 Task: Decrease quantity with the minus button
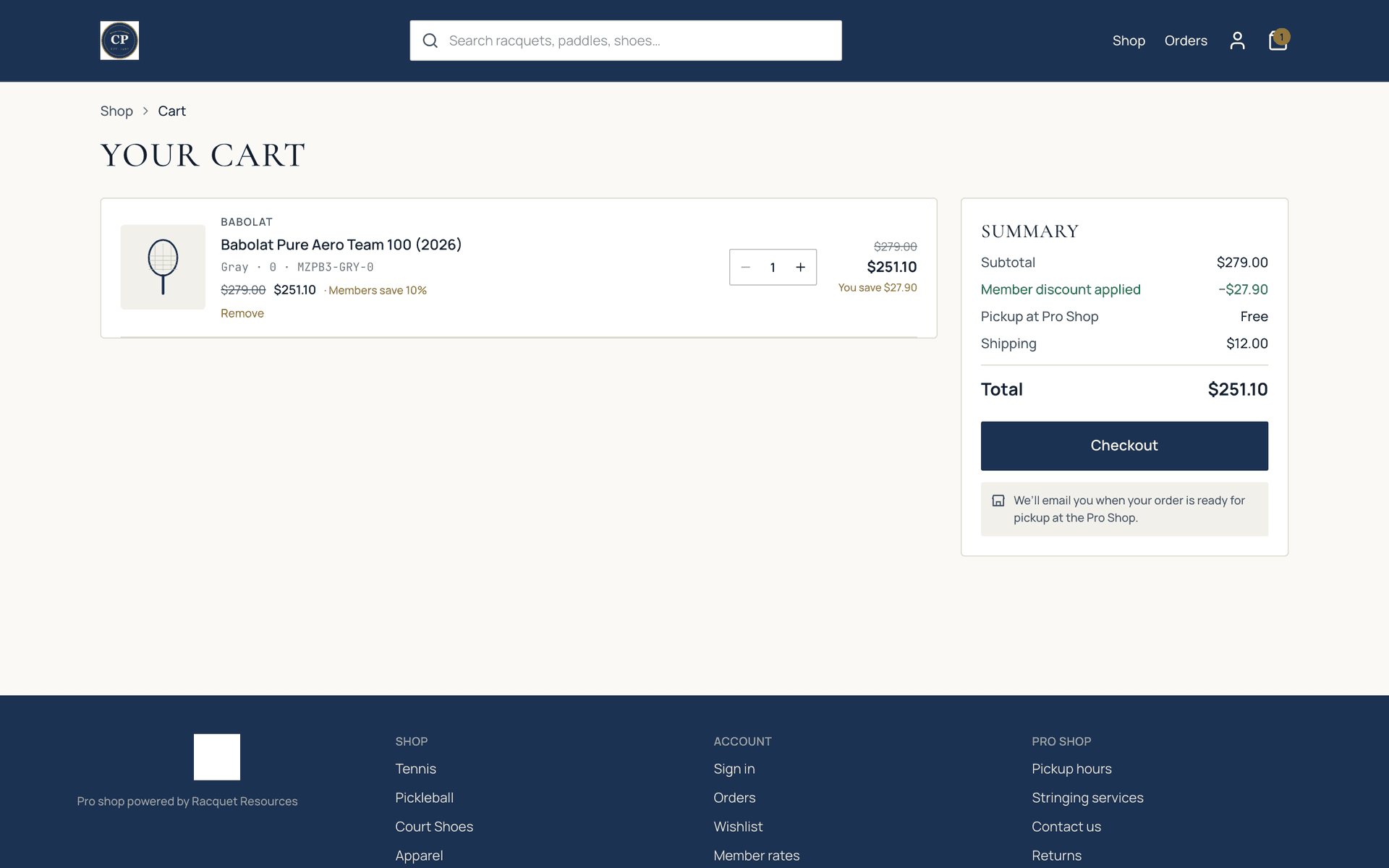coord(745,268)
